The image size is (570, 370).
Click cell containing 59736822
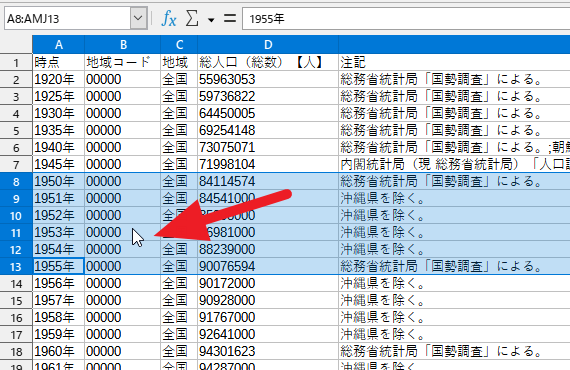pyautogui.click(x=268, y=97)
